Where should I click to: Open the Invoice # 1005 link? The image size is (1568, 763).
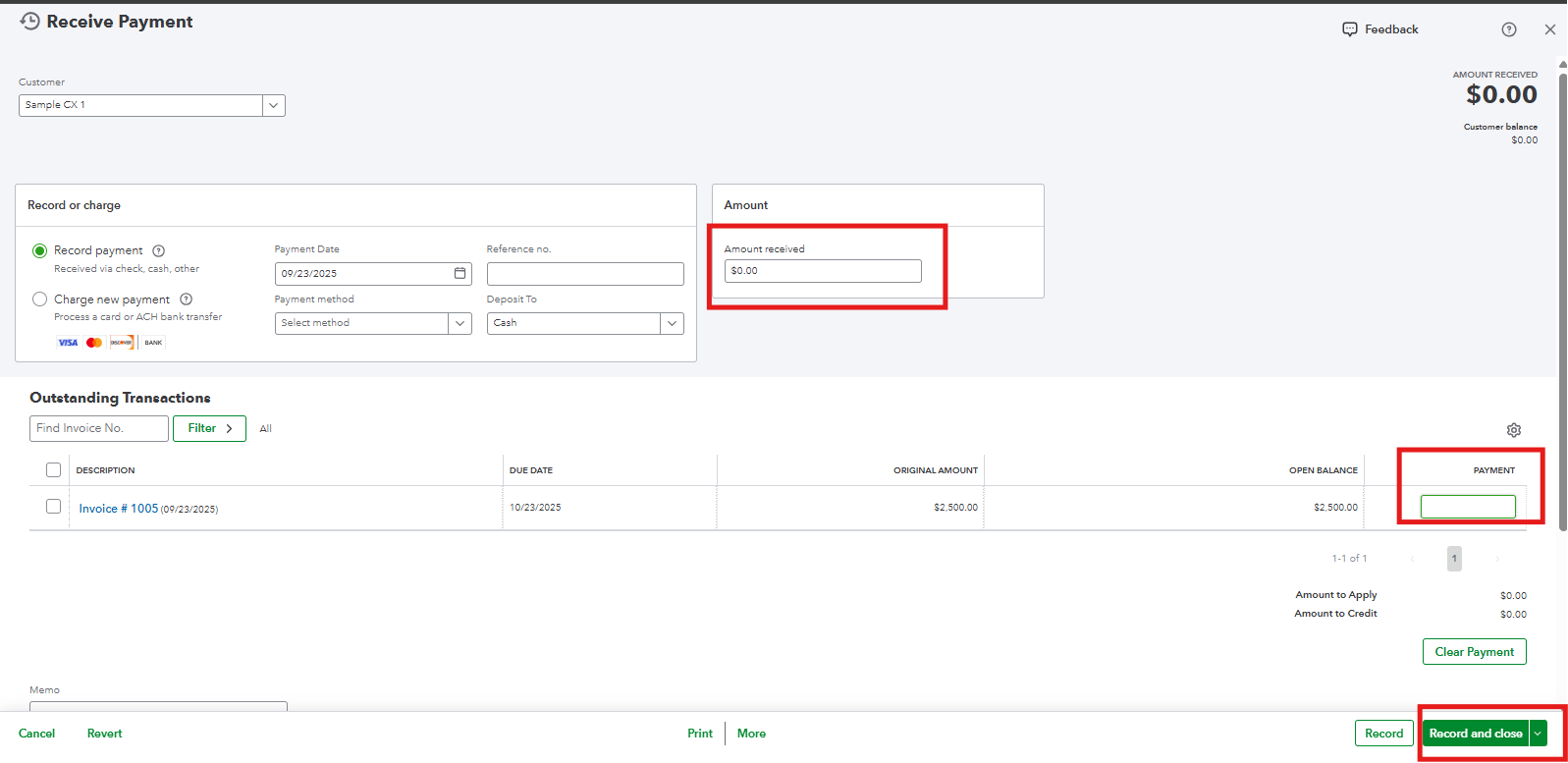118,509
